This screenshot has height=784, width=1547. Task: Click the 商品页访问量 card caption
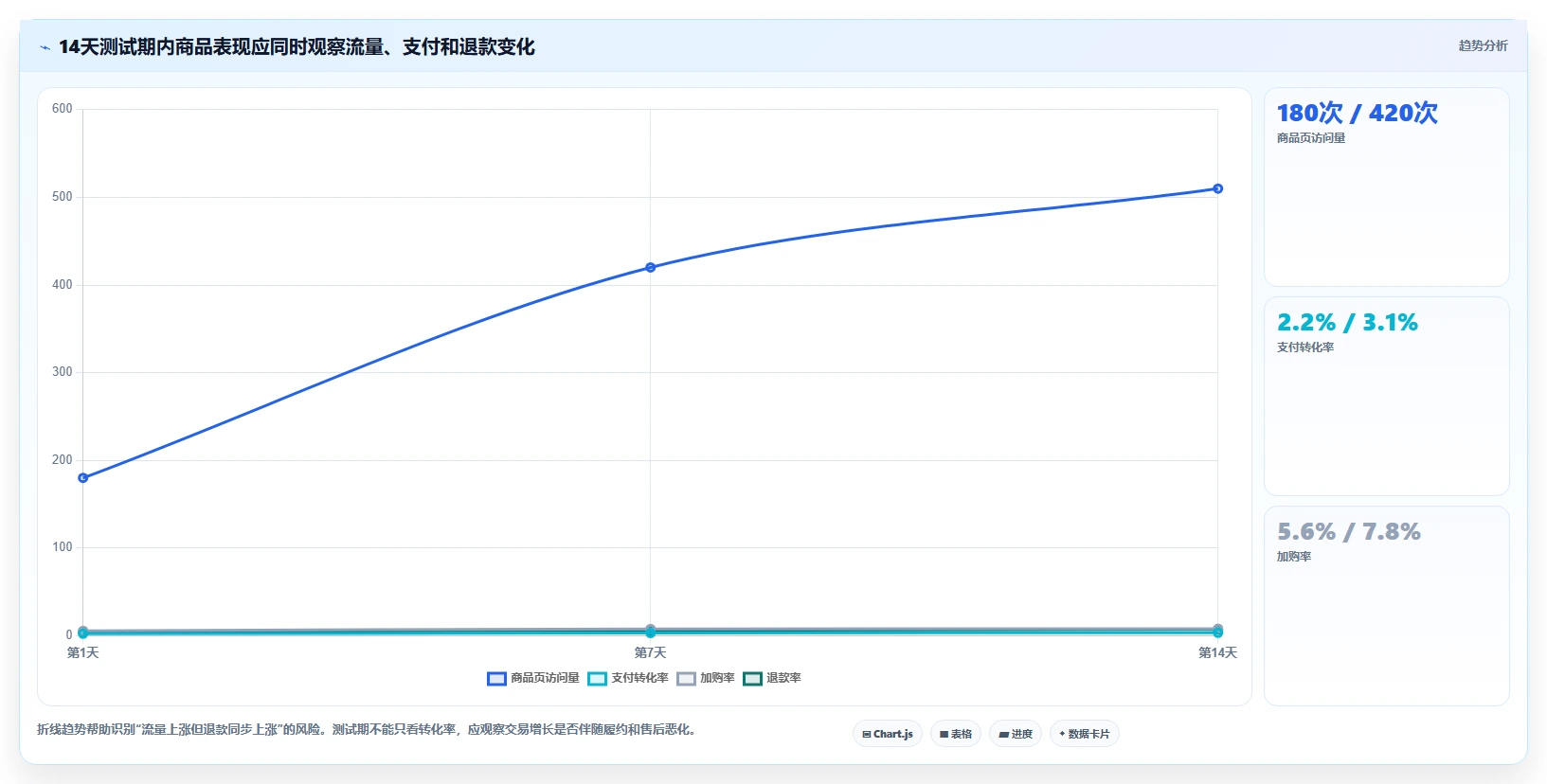pyautogui.click(x=1311, y=138)
